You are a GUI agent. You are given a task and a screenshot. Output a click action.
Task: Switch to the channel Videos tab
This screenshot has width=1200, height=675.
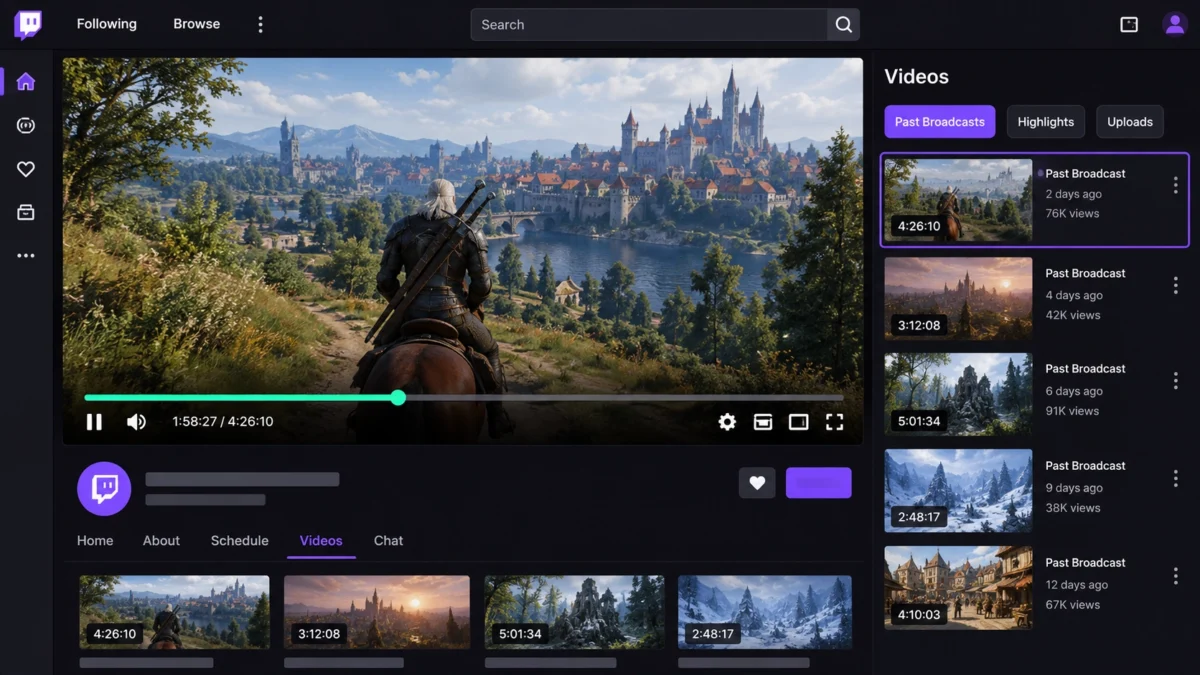pyautogui.click(x=321, y=541)
